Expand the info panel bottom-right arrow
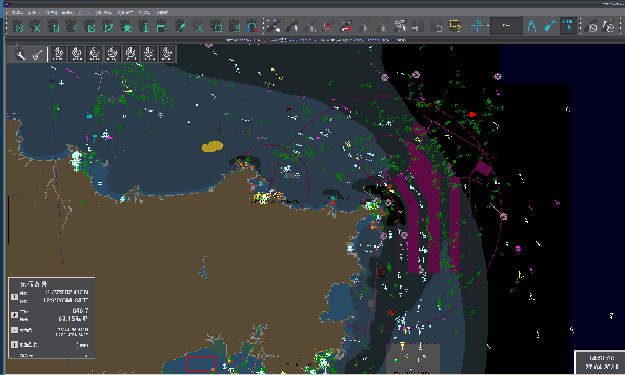The height and width of the screenshot is (375, 625). pos(86,355)
